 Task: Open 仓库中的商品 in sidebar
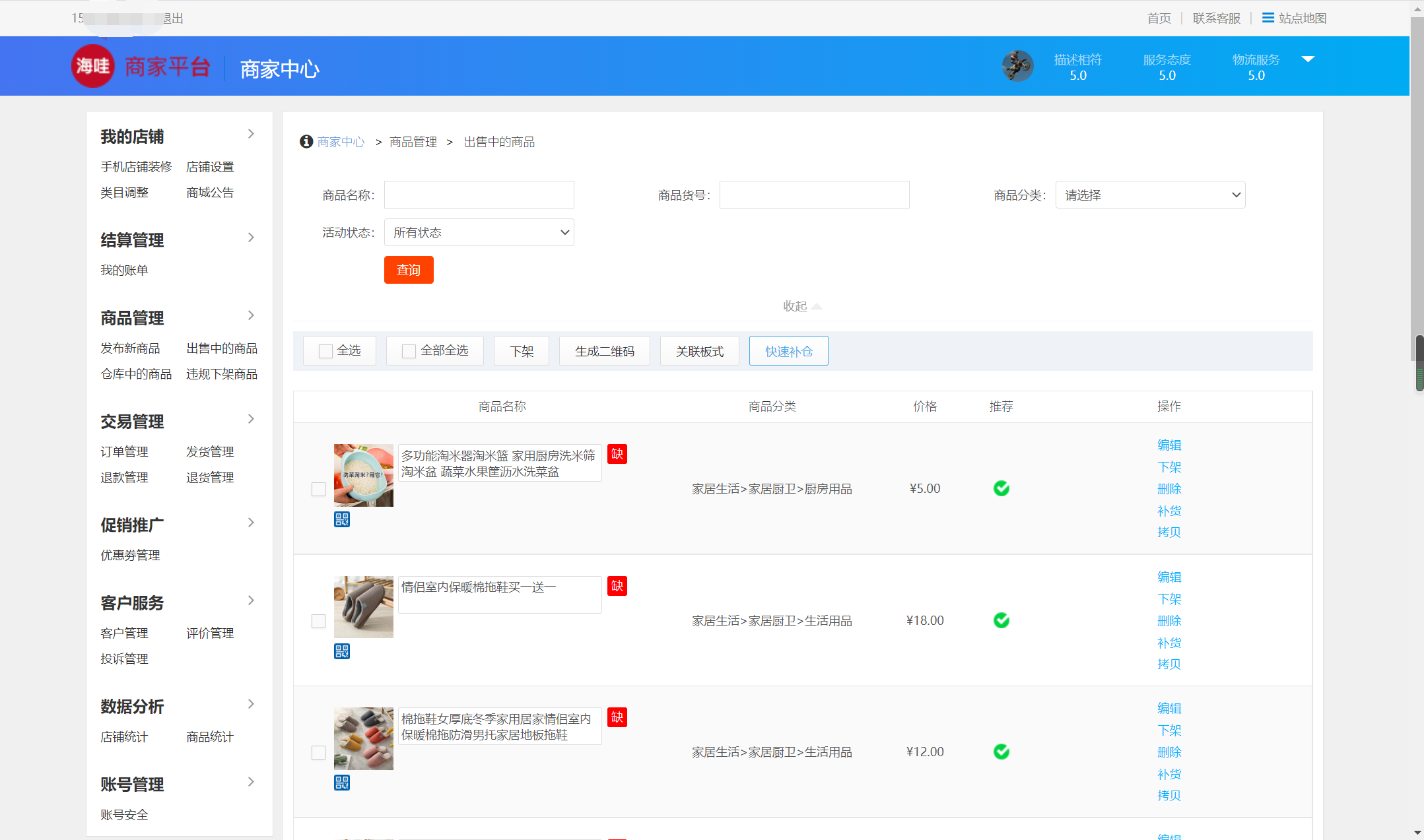pos(136,374)
